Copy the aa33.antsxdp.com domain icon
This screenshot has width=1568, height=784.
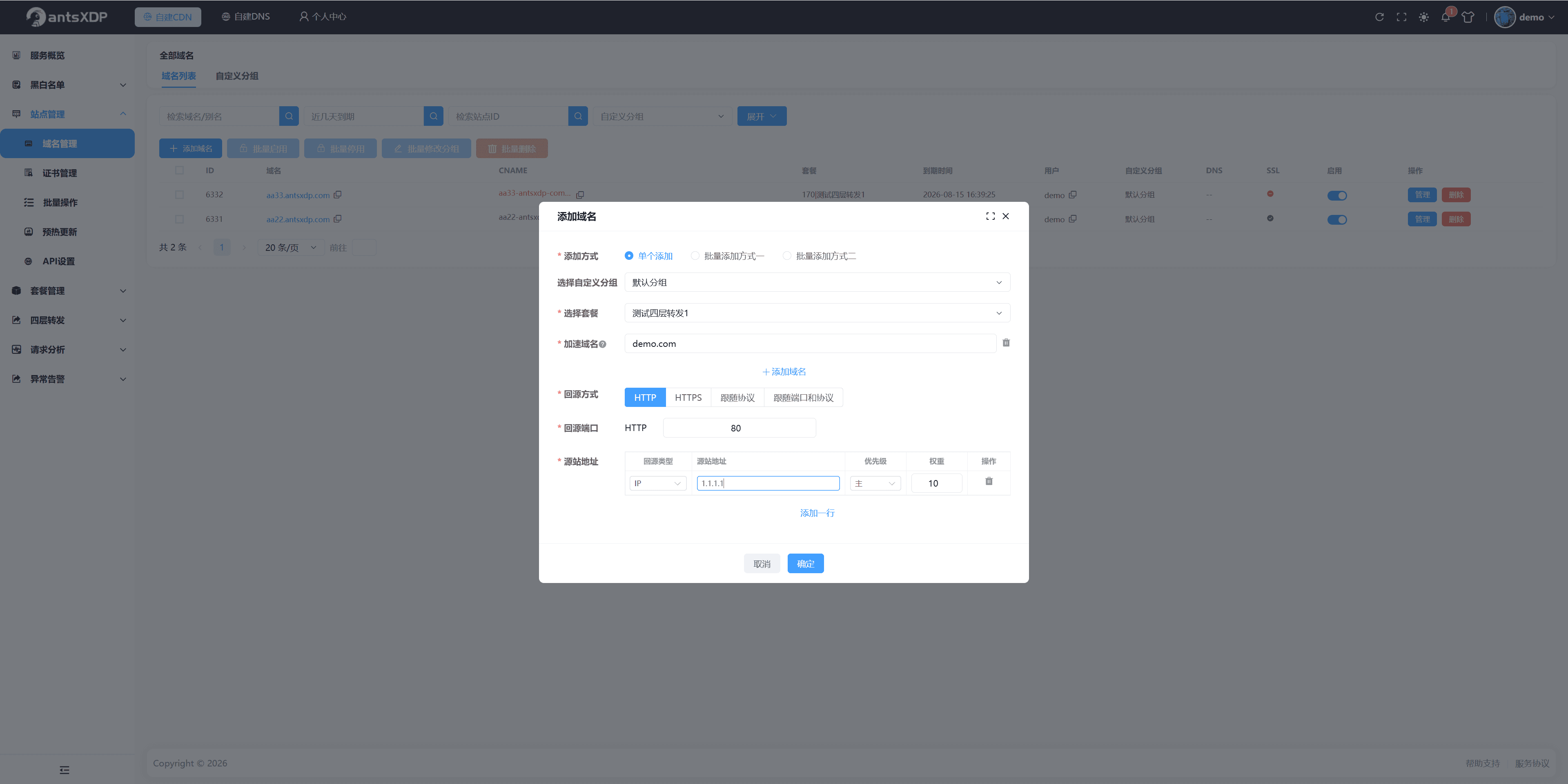[x=338, y=195]
